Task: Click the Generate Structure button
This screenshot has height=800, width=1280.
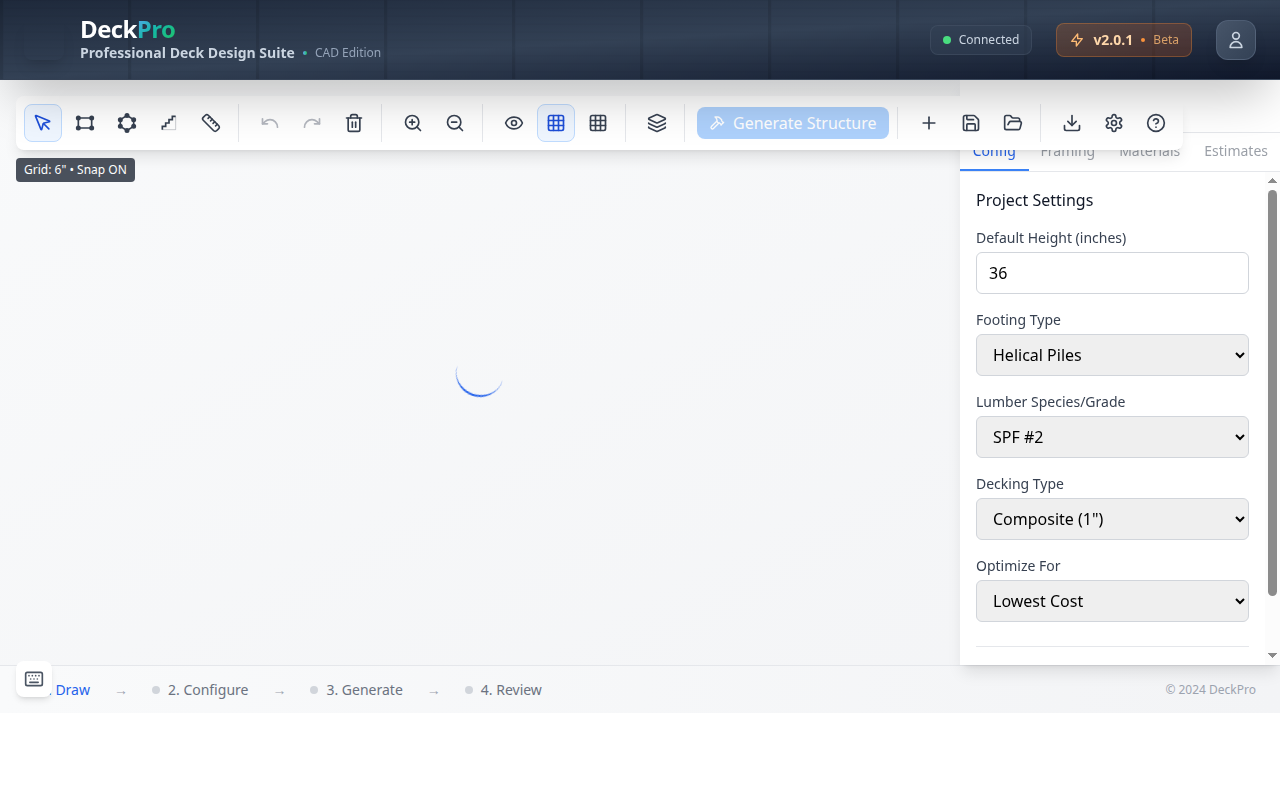Action: 793,123
